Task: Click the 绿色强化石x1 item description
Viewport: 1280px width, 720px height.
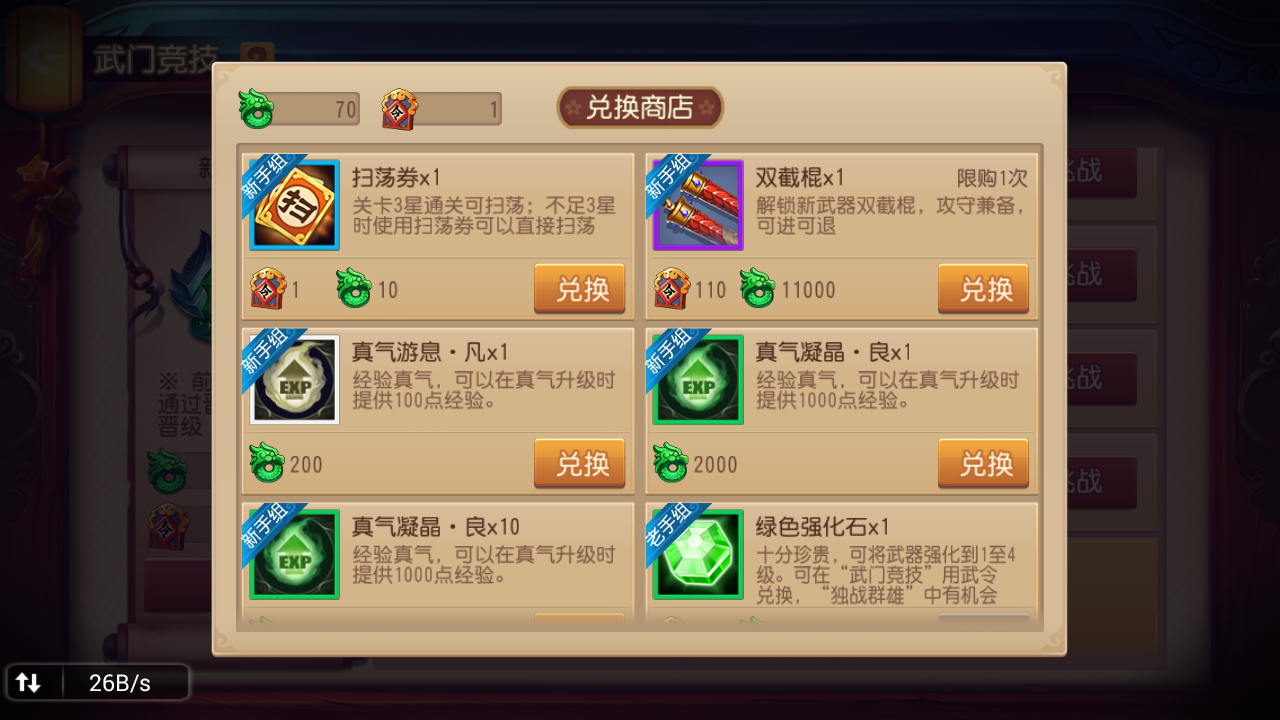Action: click(886, 575)
